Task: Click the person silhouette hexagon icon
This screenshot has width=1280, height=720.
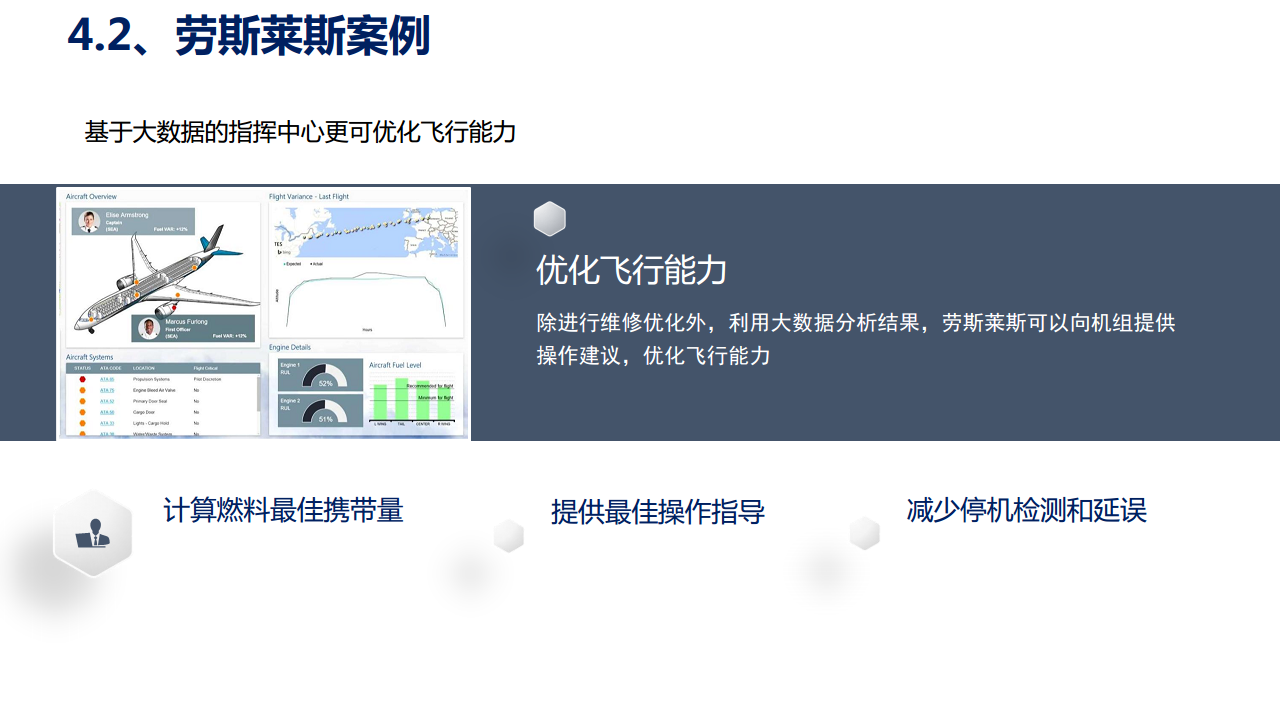Action: pos(92,533)
